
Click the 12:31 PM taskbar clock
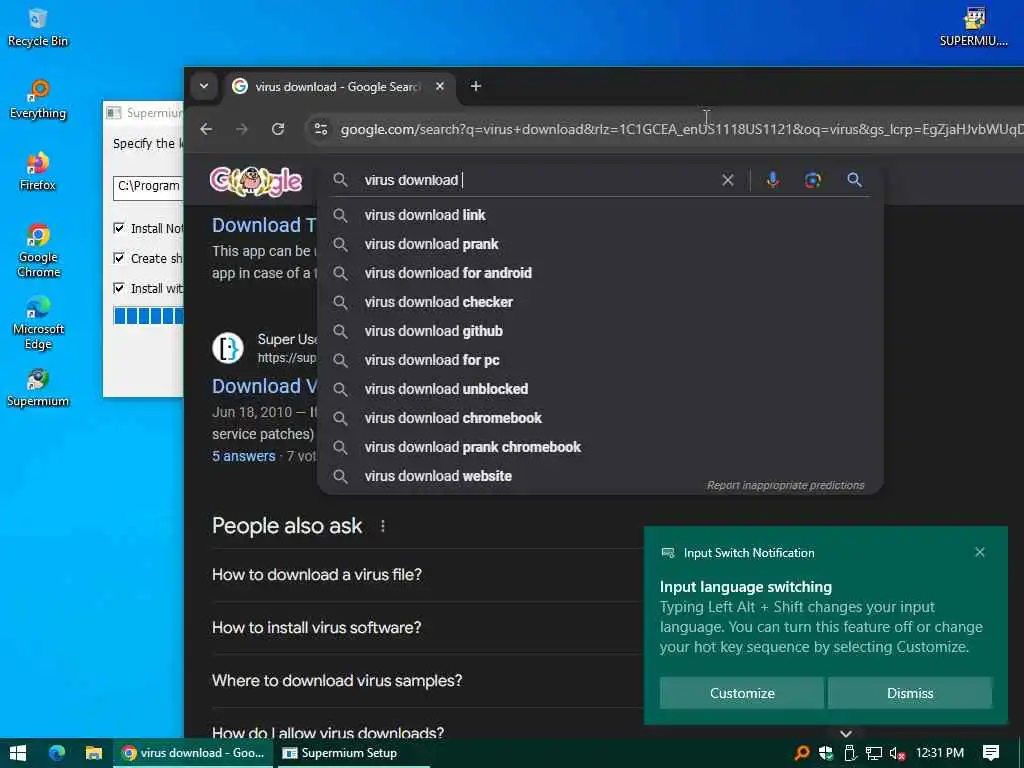click(x=939, y=753)
